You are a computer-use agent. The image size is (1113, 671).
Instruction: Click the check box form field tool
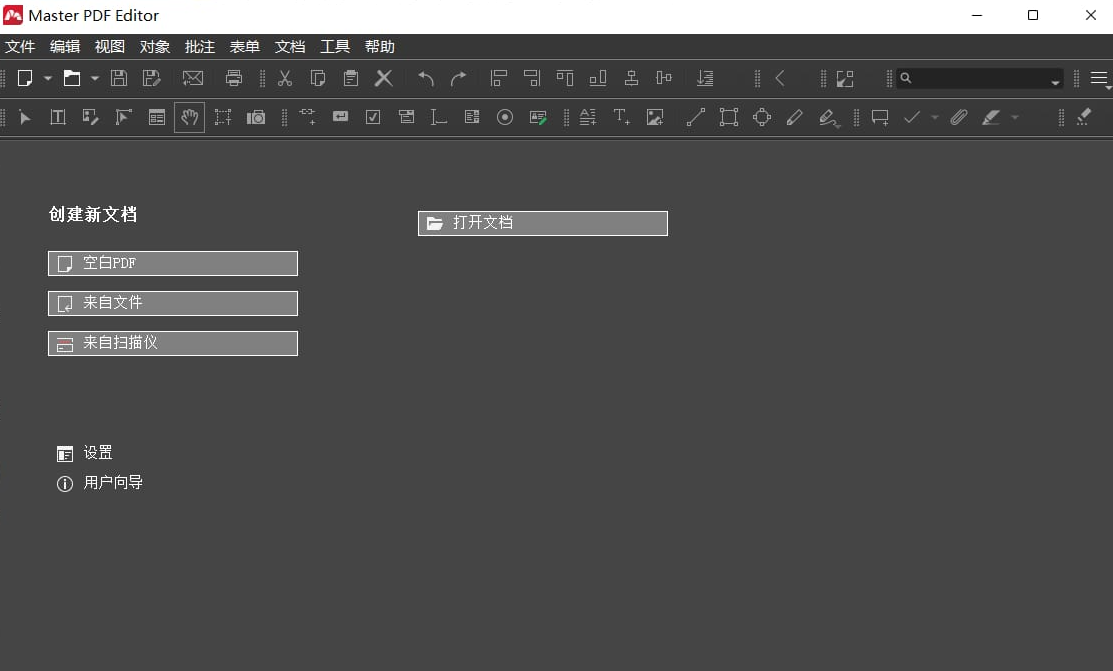(x=373, y=117)
